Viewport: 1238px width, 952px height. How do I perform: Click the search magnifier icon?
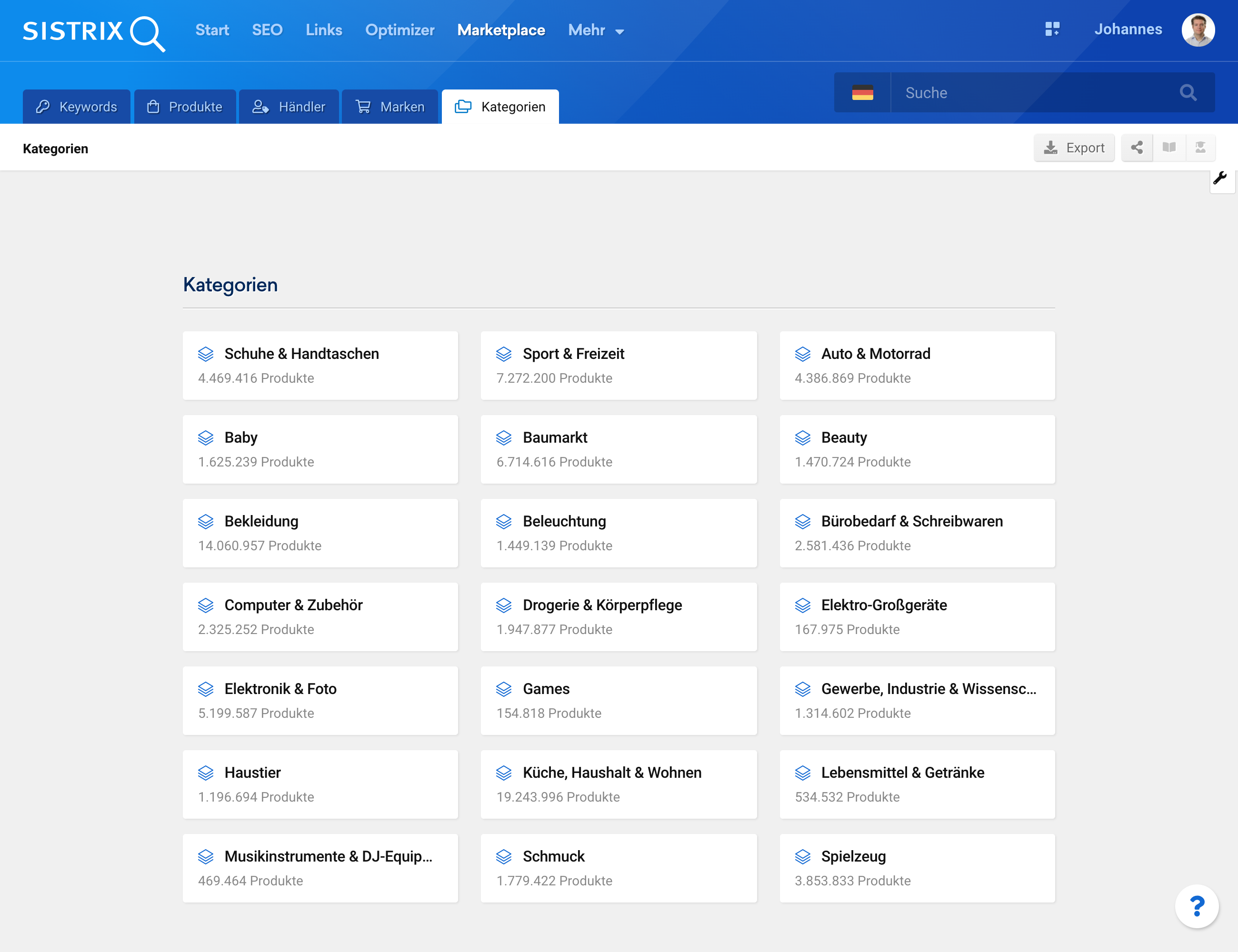click(1188, 92)
